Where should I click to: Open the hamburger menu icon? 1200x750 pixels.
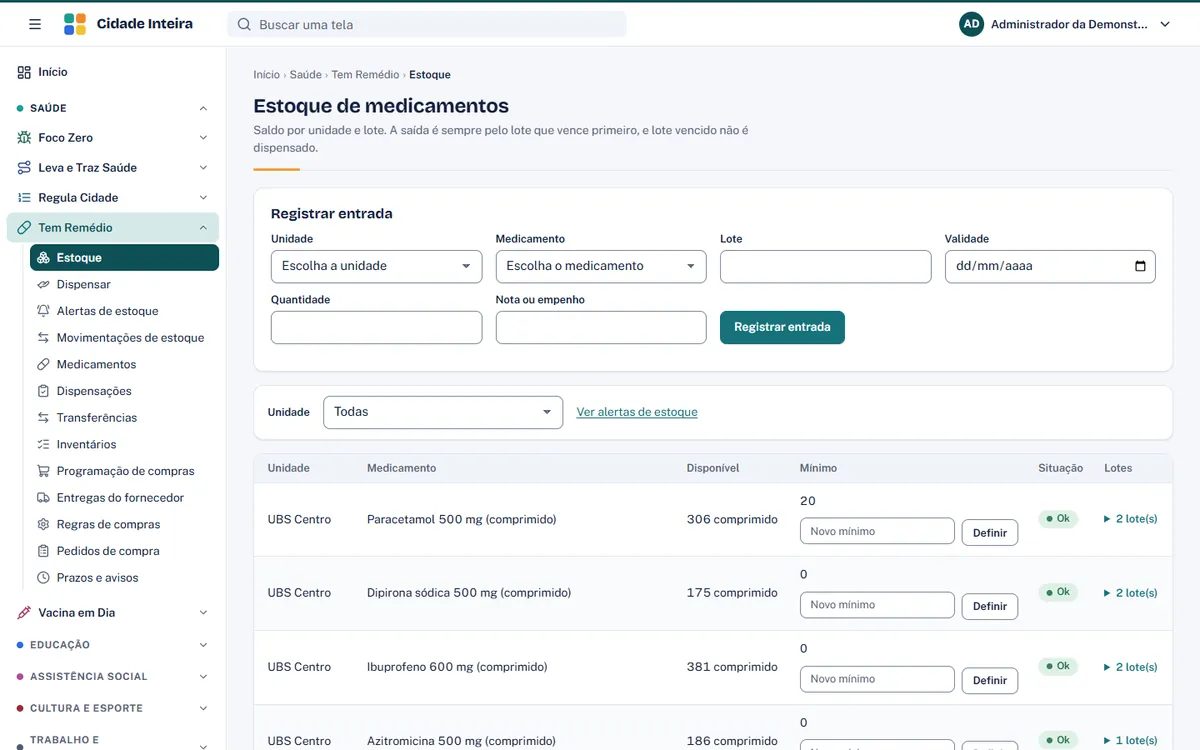point(35,24)
